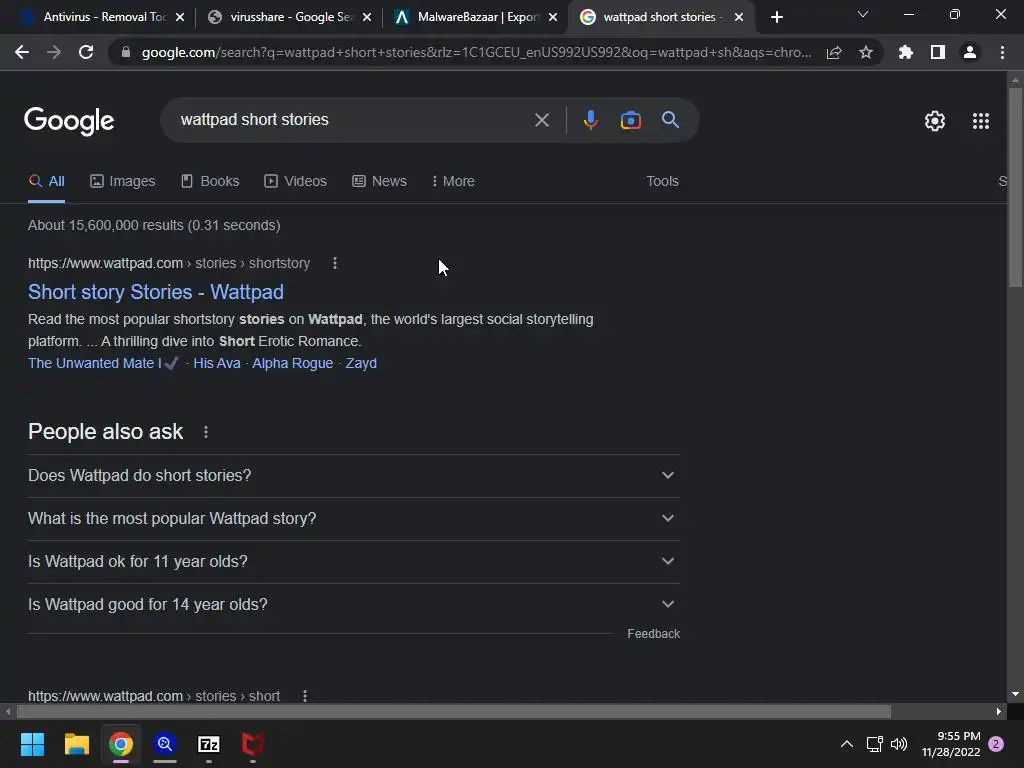Screen dimensions: 1024x768
Task: Start a voice search with the microphone
Action: pos(590,120)
